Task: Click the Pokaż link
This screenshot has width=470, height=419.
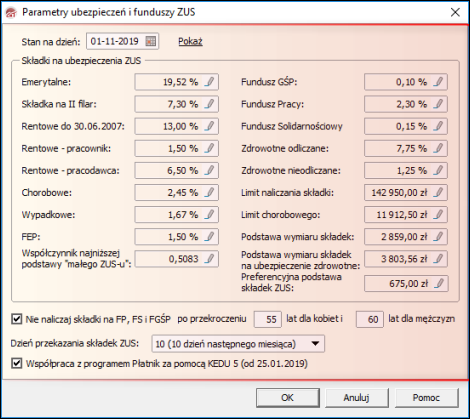Action: (x=190, y=41)
